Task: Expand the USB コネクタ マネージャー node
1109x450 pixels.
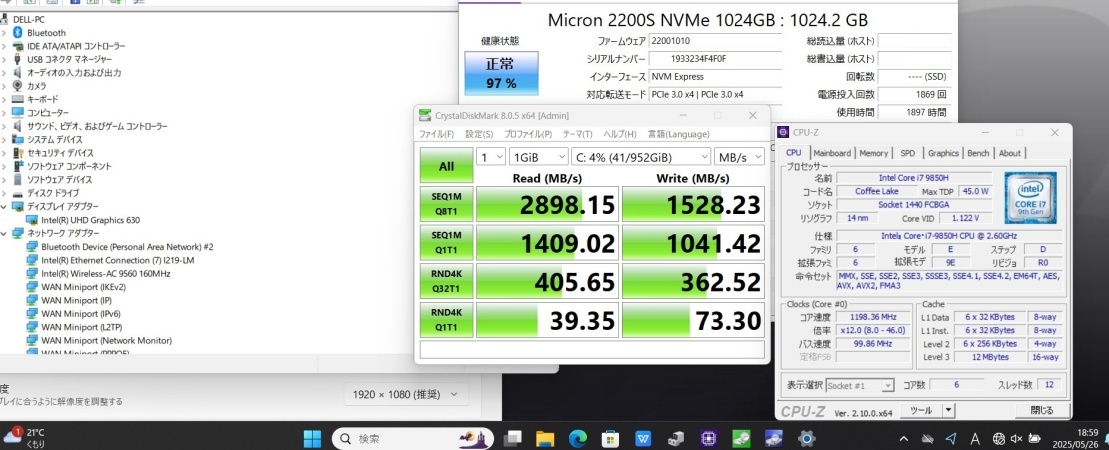Action: click(x=4, y=59)
